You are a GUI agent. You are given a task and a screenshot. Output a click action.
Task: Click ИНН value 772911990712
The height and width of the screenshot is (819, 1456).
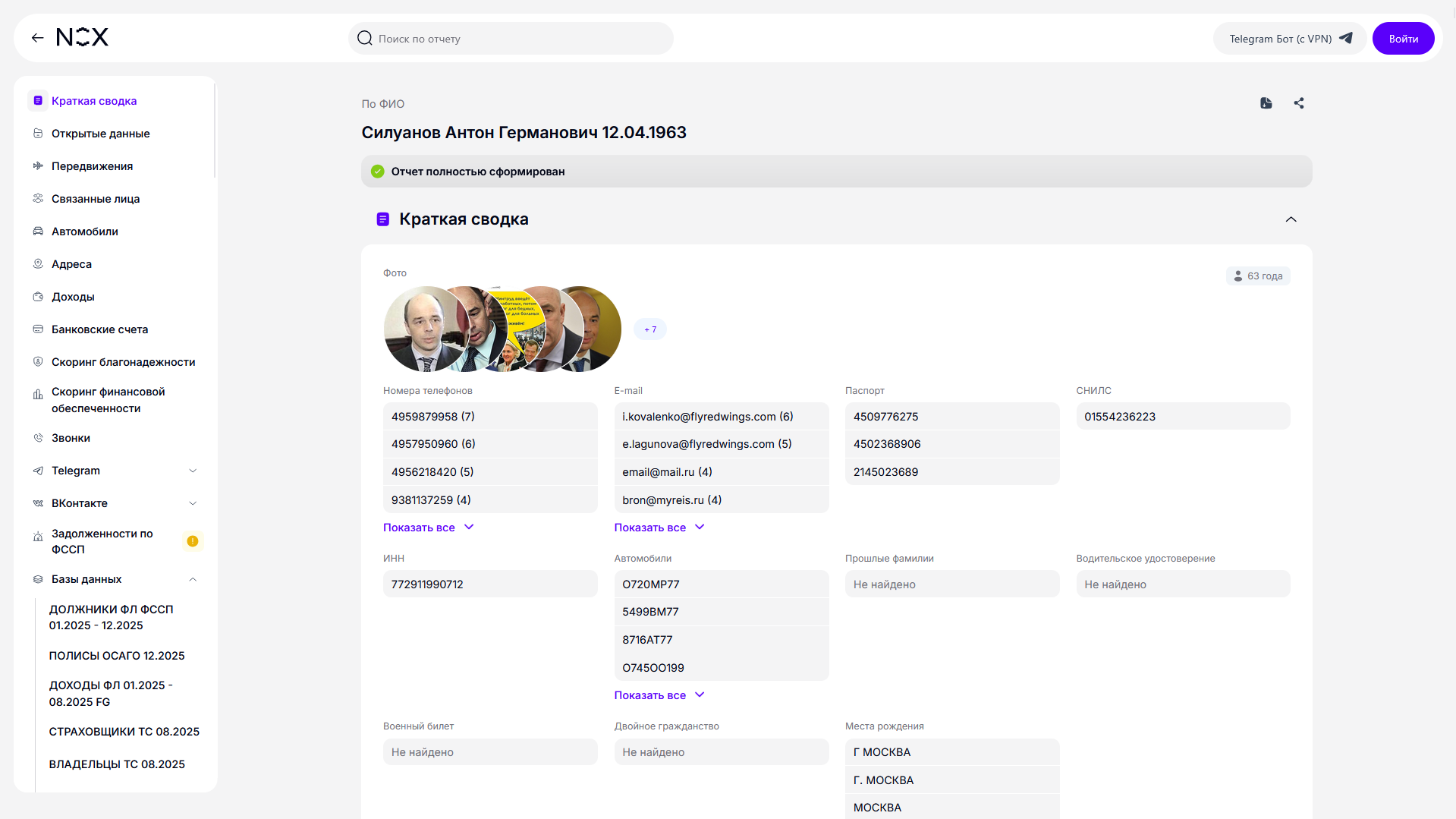point(490,584)
